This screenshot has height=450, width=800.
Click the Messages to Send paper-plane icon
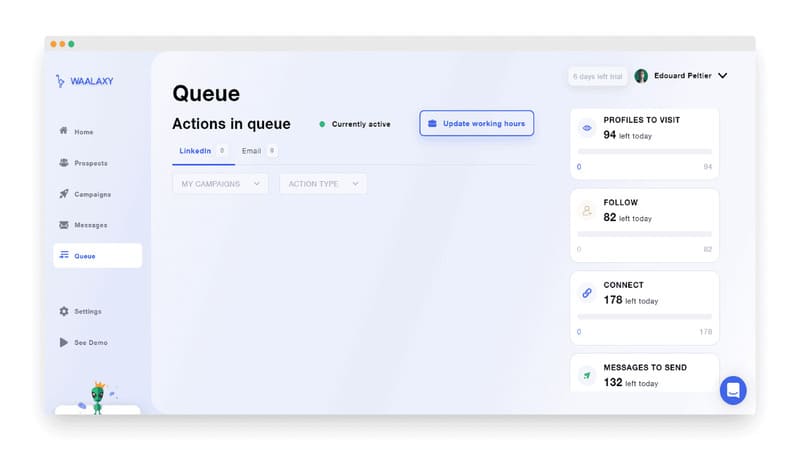tap(587, 376)
